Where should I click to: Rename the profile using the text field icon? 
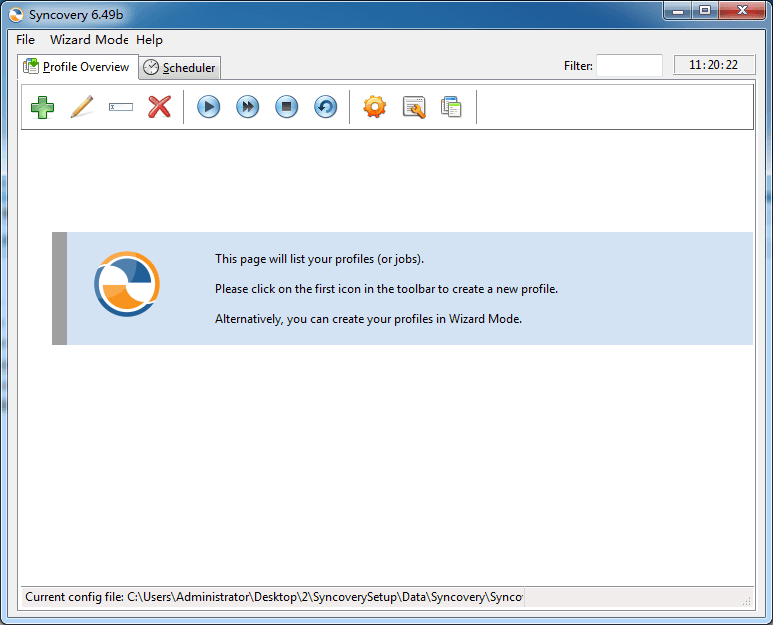(121, 107)
